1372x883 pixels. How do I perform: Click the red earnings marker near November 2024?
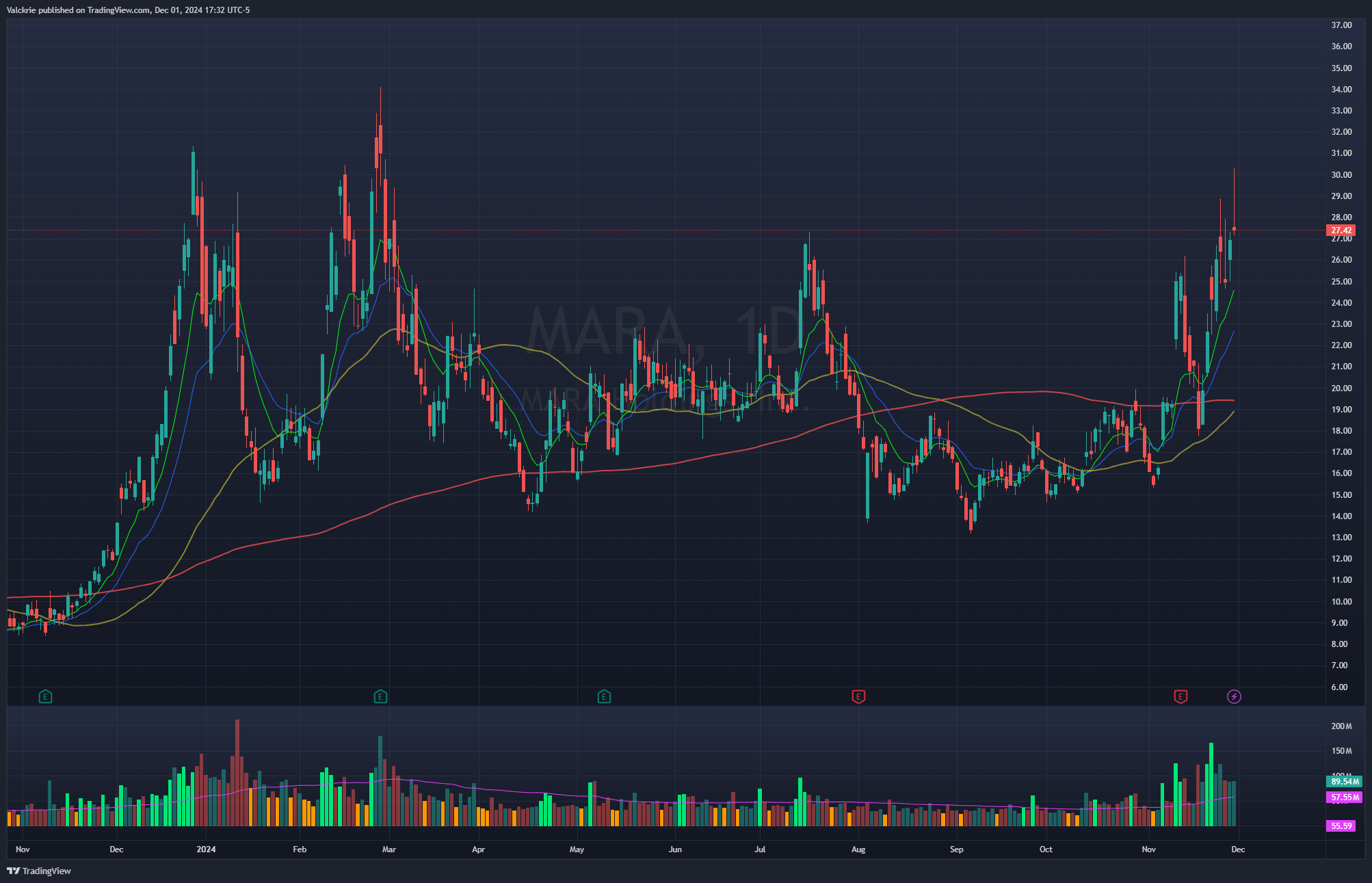click(1180, 697)
